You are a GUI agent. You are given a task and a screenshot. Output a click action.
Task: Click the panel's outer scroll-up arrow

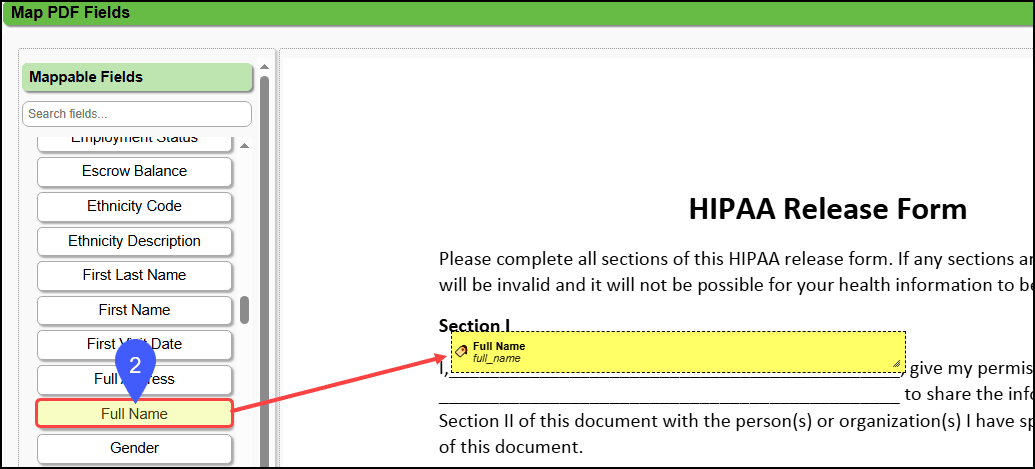(x=264, y=68)
